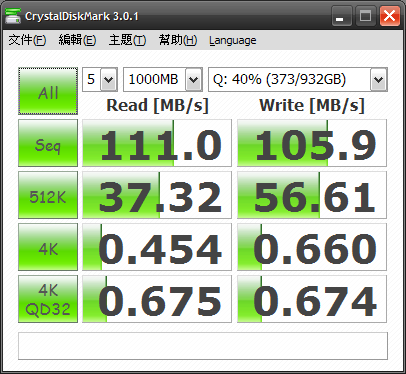Click the empty comment field at bottom
This screenshot has height=374, width=406.
pos(203,346)
